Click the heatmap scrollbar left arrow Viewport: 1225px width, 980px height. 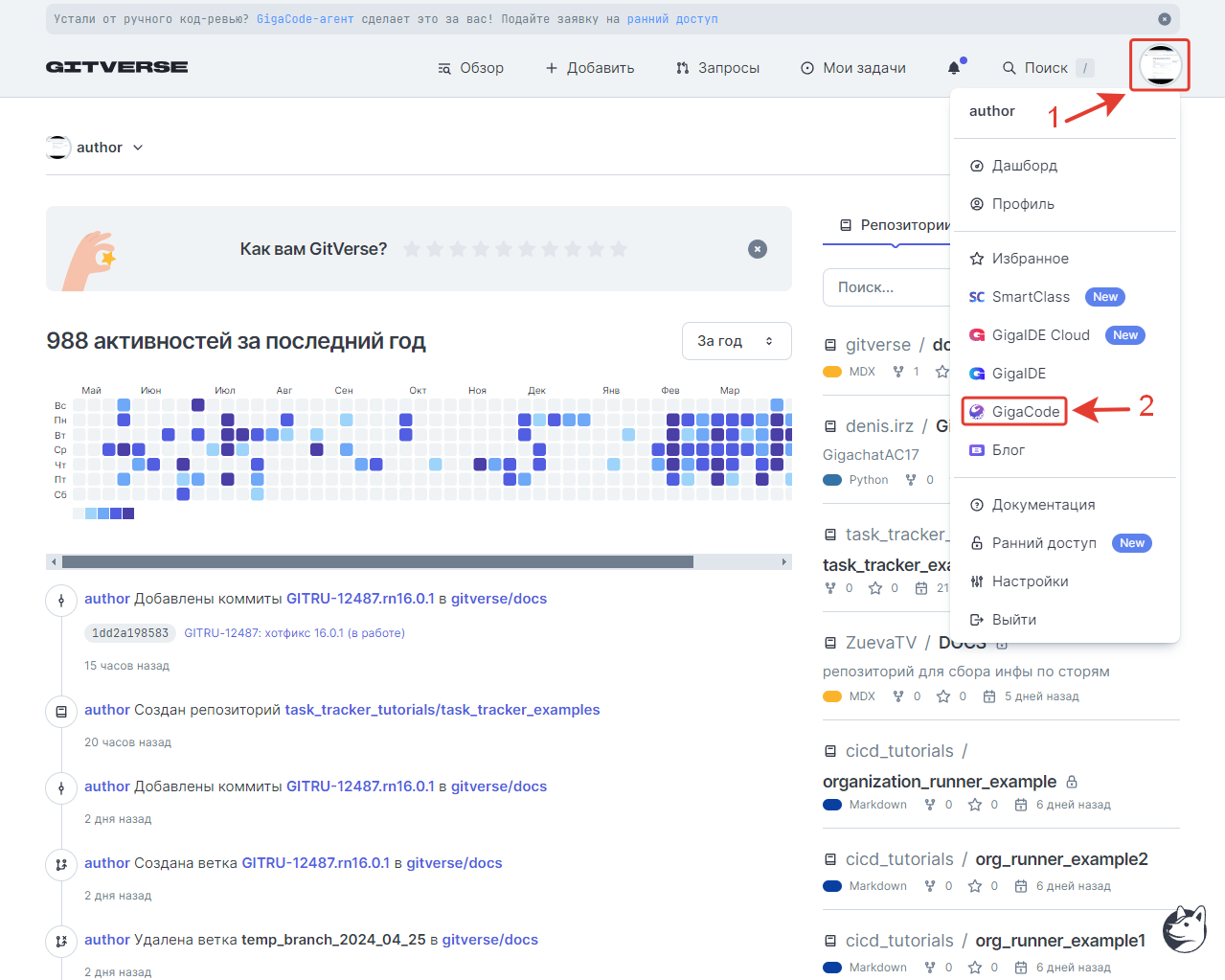(x=54, y=561)
